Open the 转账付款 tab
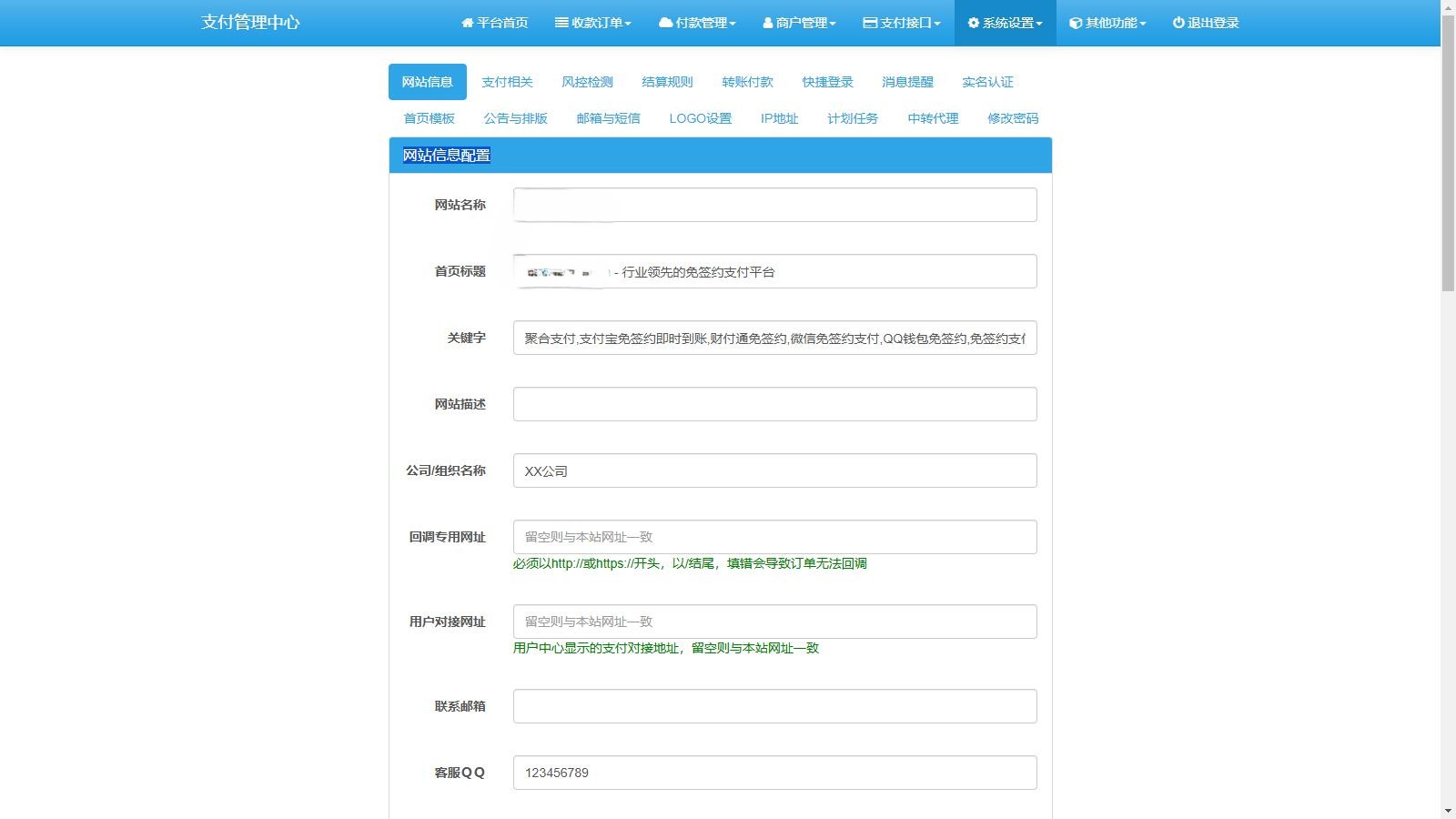This screenshot has width=1456, height=819. click(747, 82)
